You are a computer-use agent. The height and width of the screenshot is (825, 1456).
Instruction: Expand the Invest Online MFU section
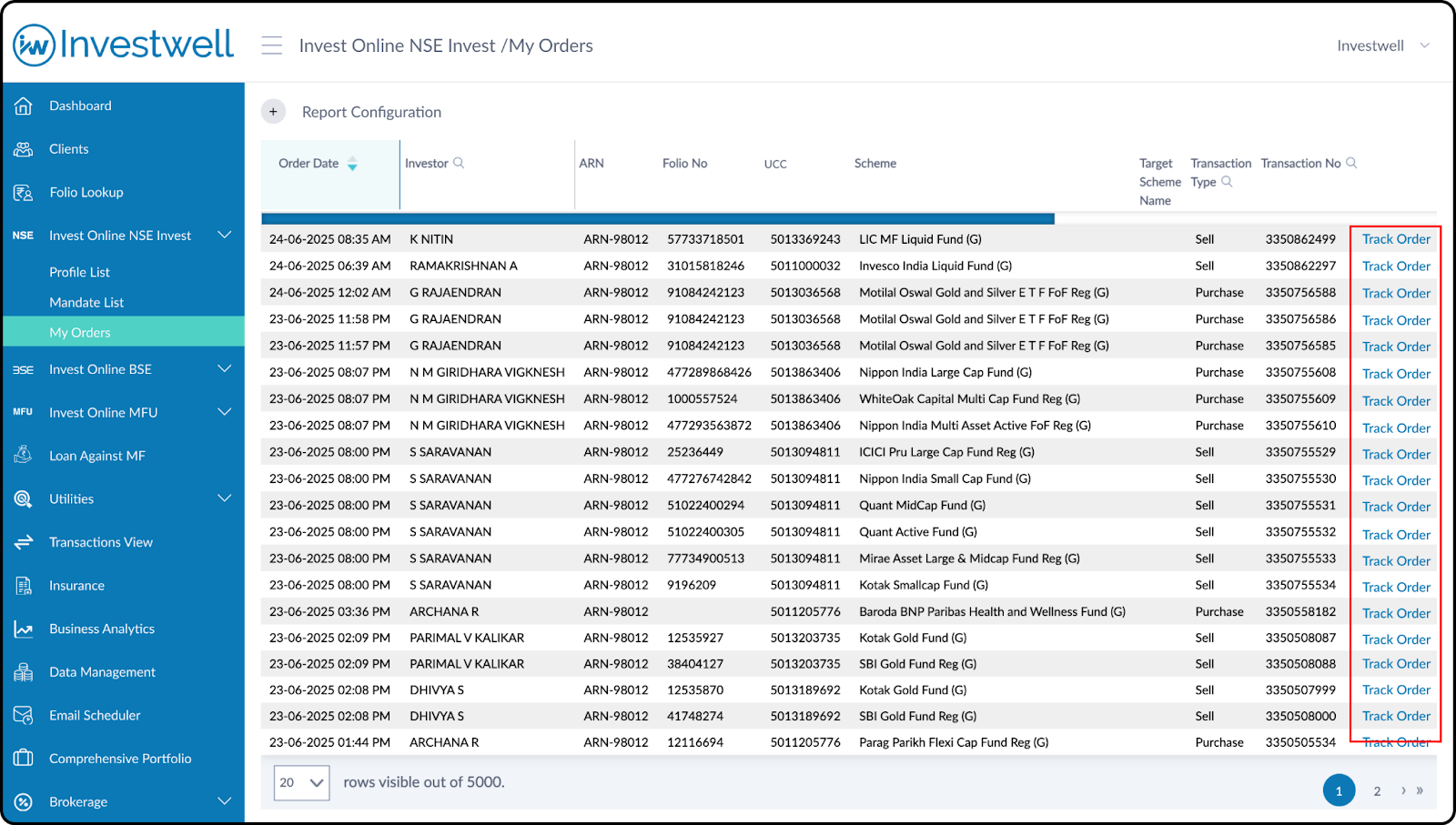(x=225, y=412)
